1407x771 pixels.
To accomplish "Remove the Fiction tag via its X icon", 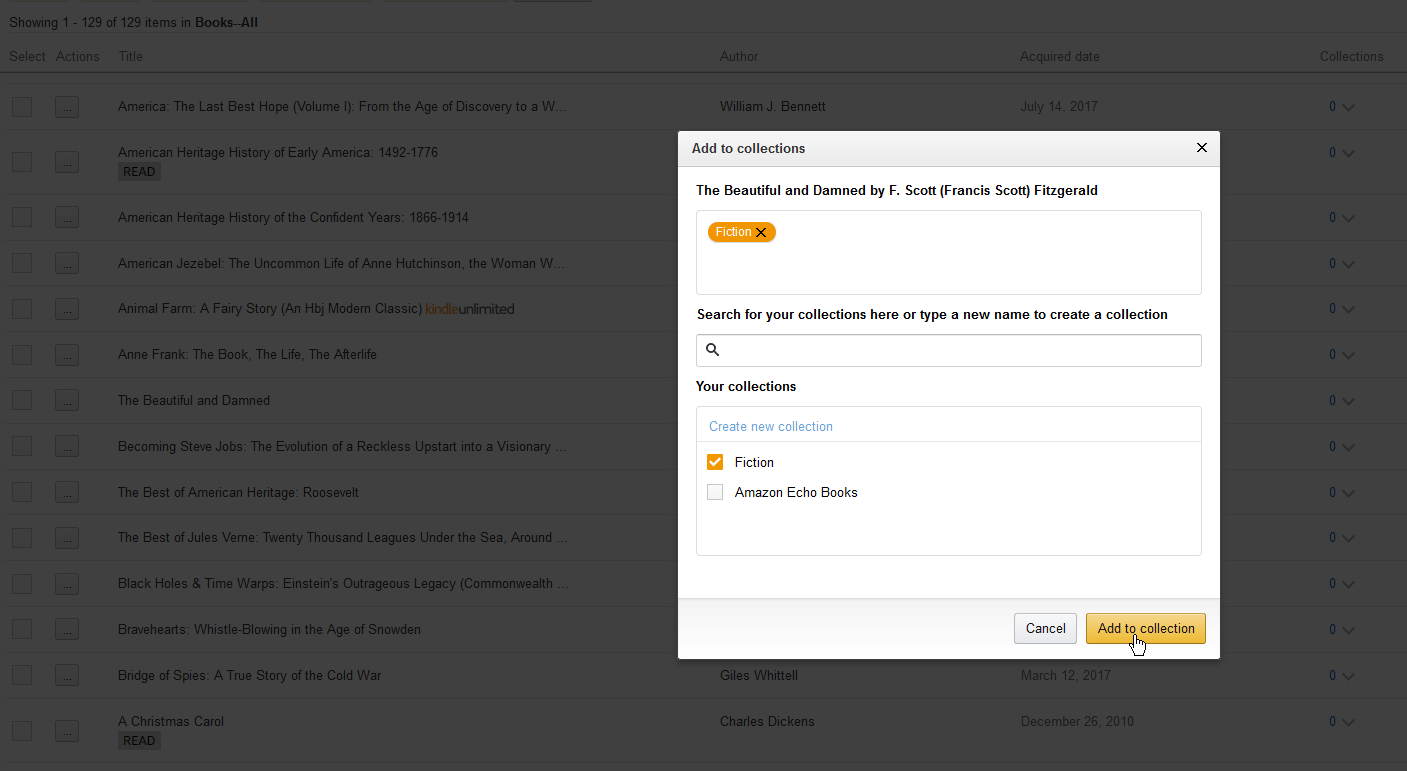I will (761, 231).
